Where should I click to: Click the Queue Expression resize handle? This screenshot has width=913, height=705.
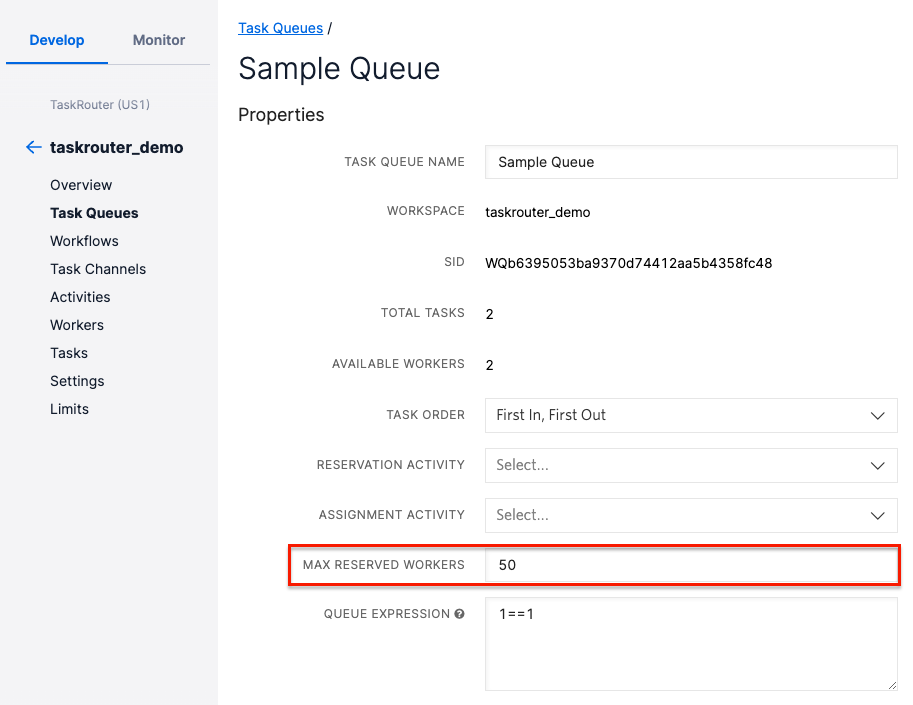tap(892, 685)
